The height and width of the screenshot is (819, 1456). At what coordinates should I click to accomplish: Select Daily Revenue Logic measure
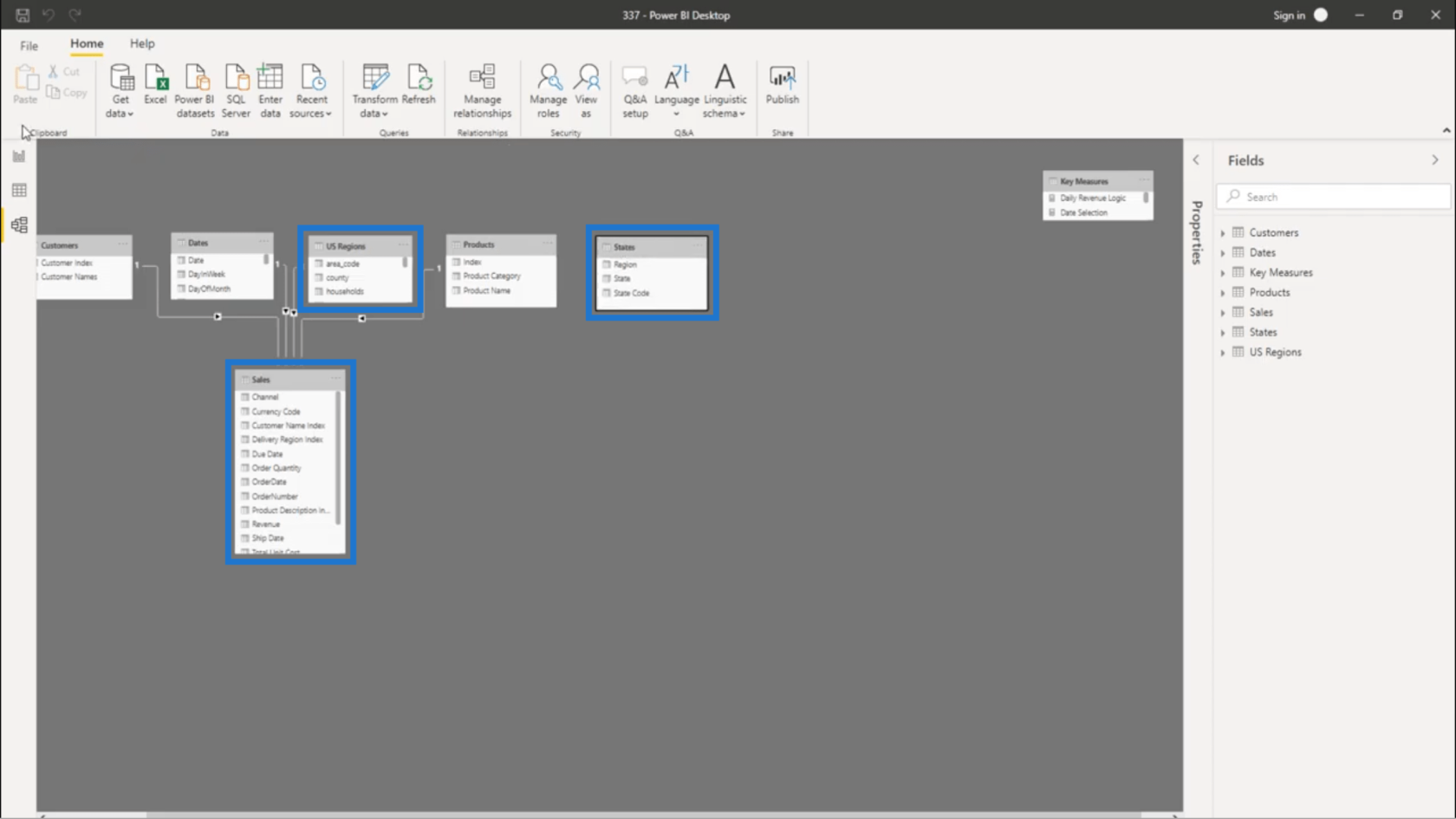1093,198
